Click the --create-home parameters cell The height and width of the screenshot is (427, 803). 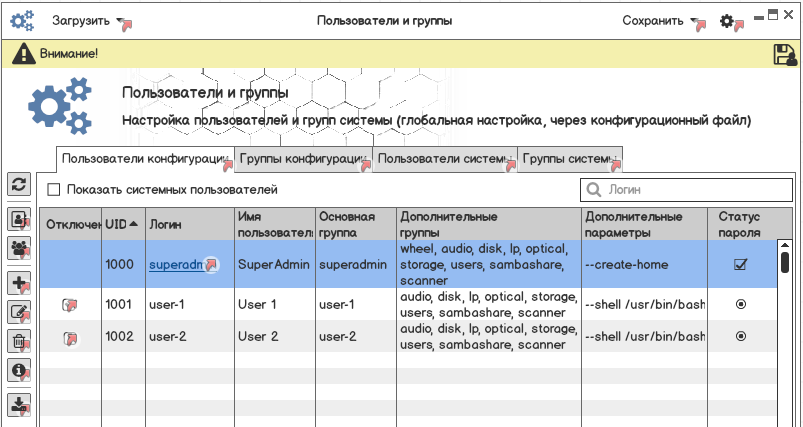click(x=645, y=264)
